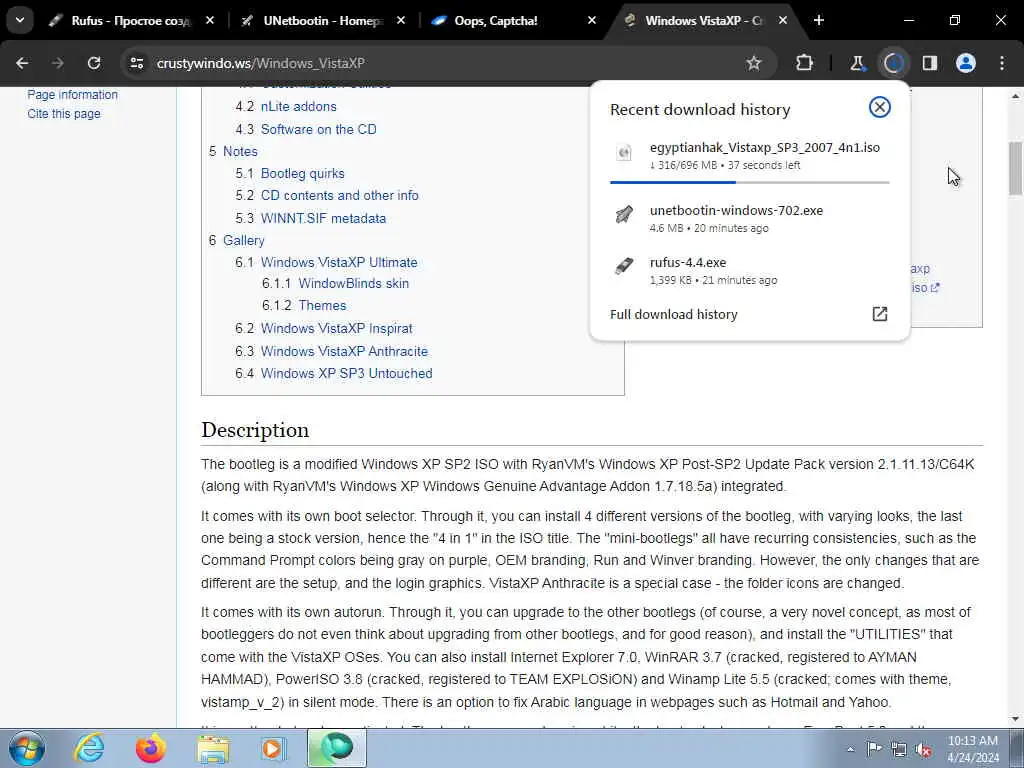
Task: Open the Extensions puzzle icon
Action: pyautogui.click(x=805, y=63)
